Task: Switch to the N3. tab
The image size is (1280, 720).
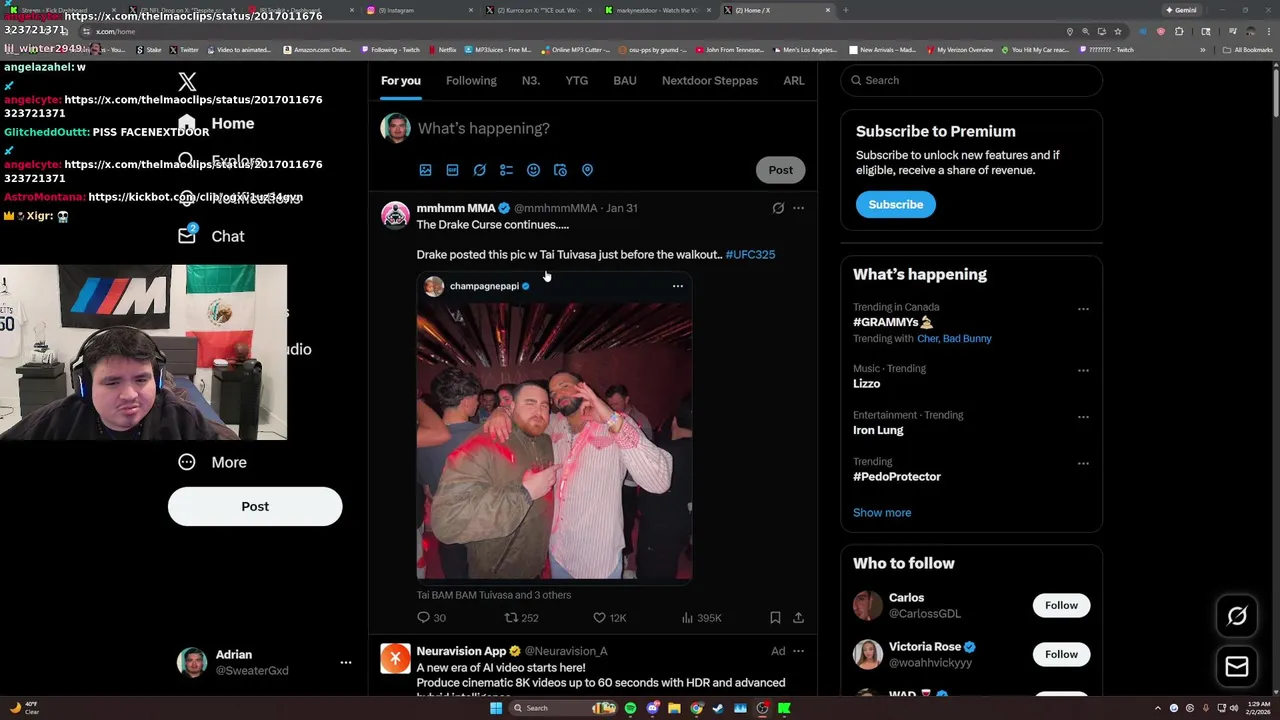Action: coord(531,80)
